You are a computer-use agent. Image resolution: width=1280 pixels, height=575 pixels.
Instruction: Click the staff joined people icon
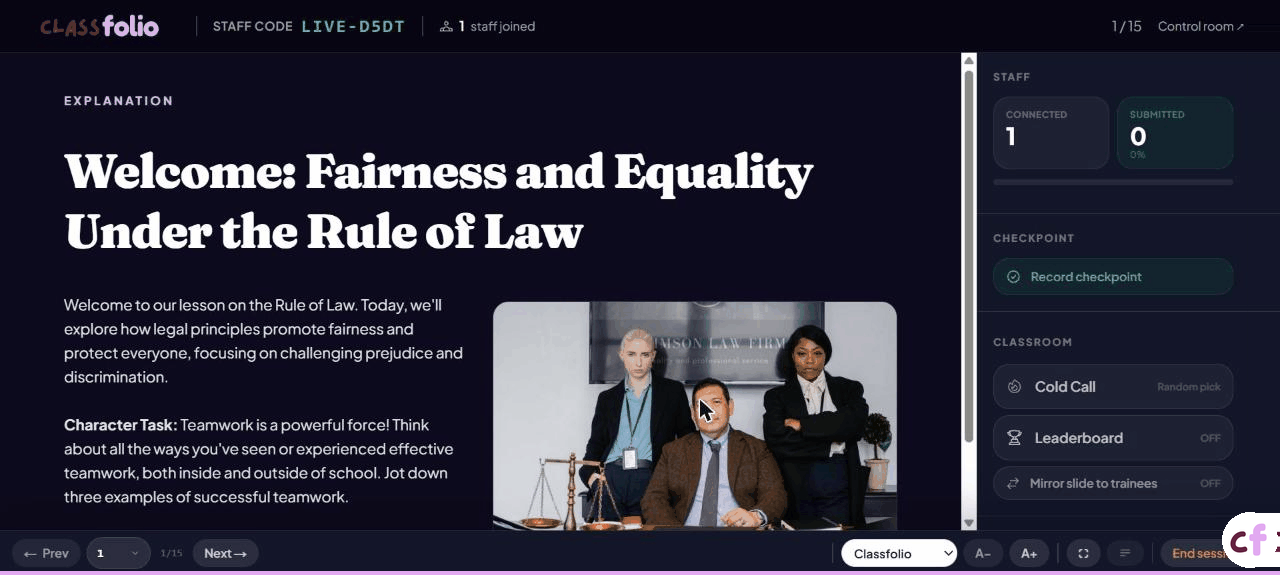[x=446, y=27]
